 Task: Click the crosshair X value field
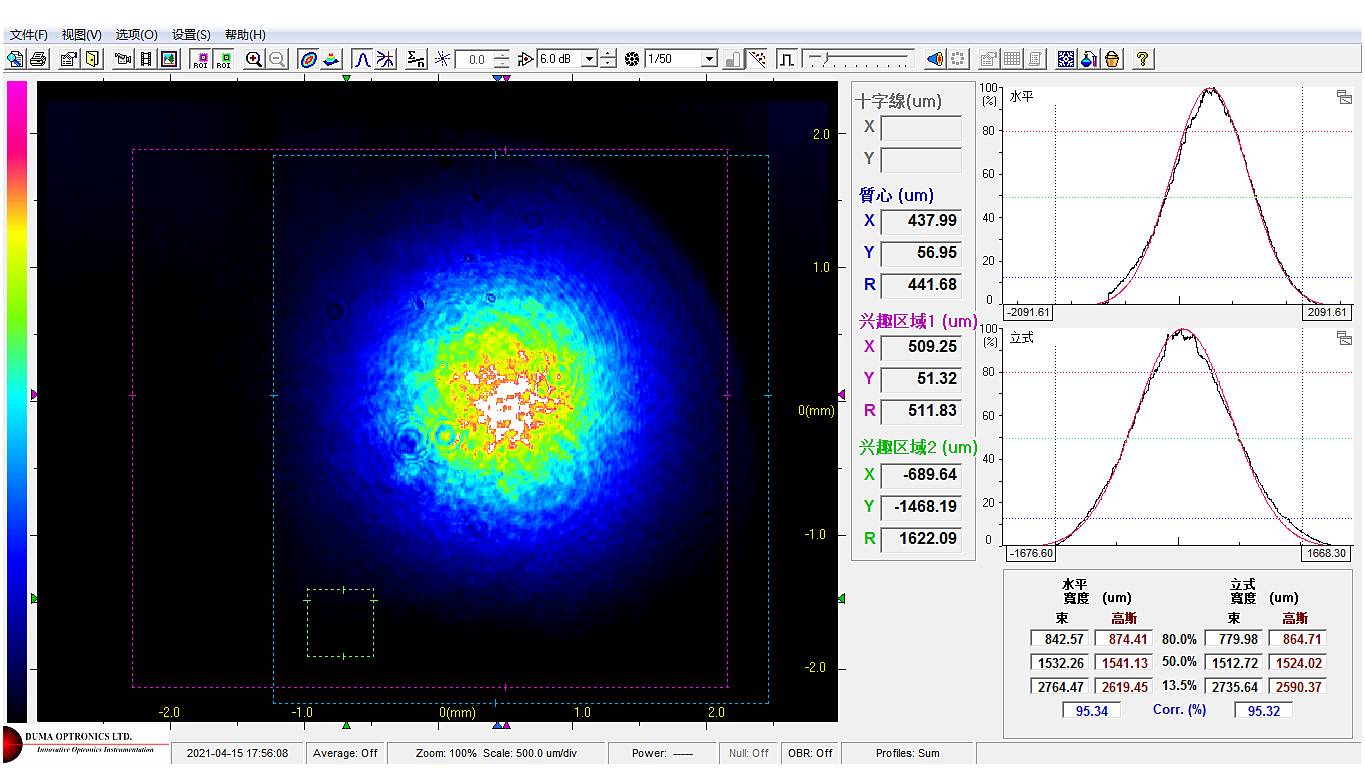pyautogui.click(x=920, y=127)
